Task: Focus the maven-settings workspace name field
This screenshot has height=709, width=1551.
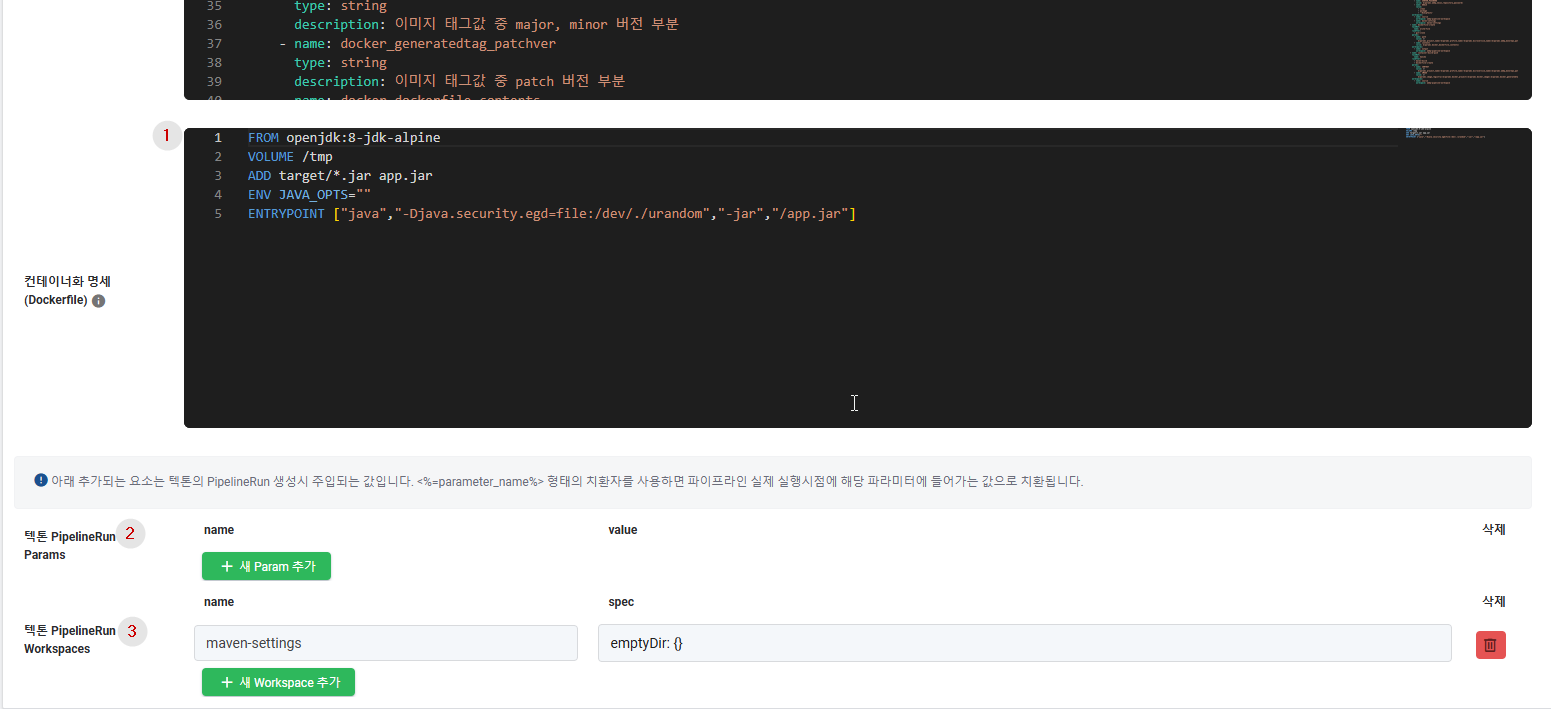Action: point(386,643)
